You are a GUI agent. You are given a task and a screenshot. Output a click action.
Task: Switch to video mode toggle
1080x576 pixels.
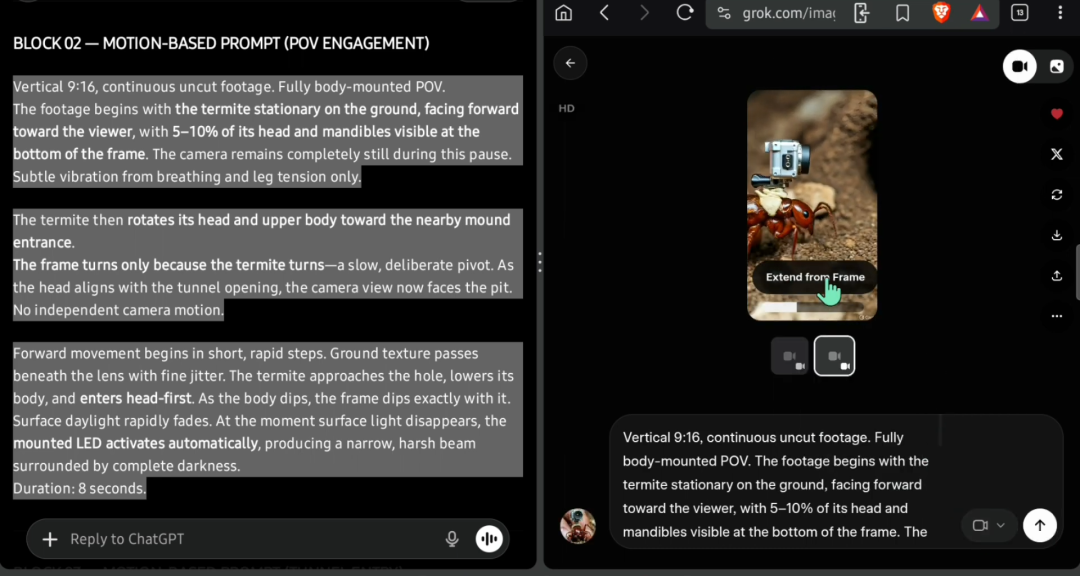coord(1020,66)
